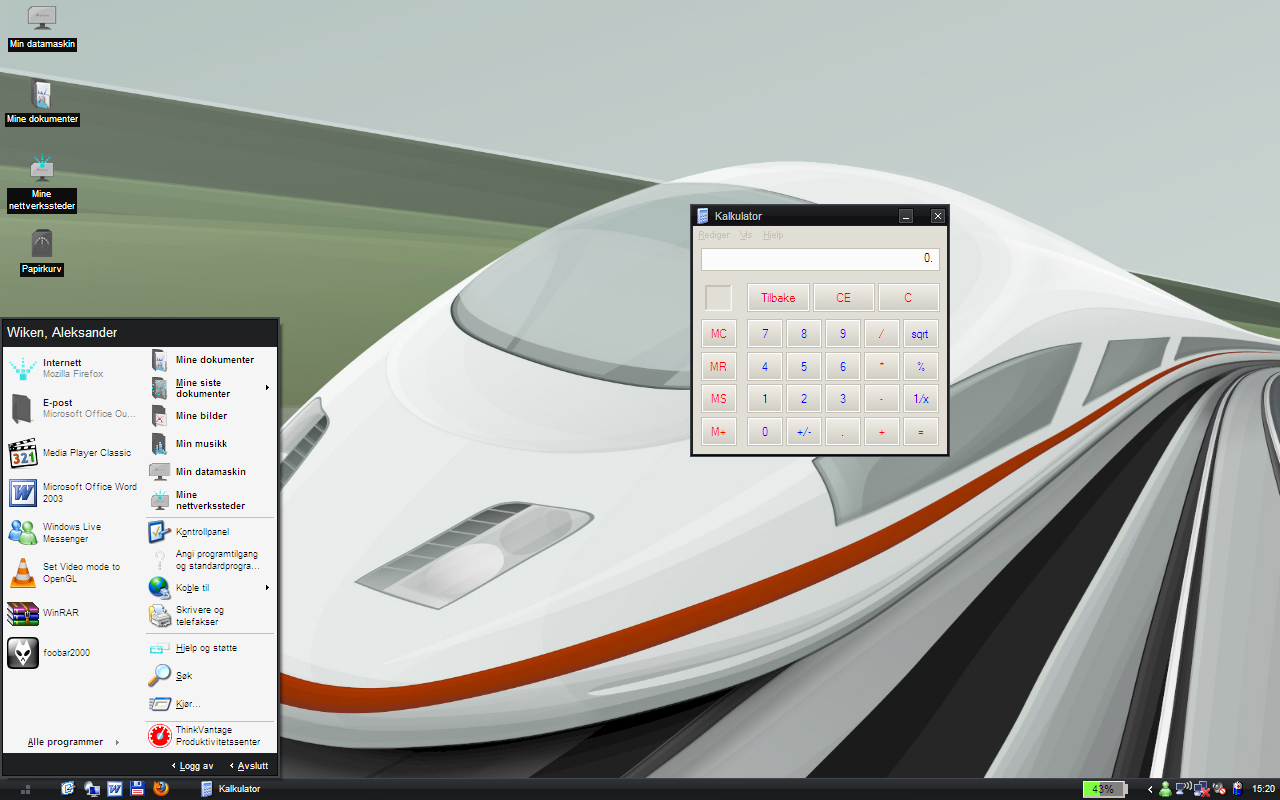
Task: Select Mine nettverkssteder desktop icon
Action: click(42, 183)
